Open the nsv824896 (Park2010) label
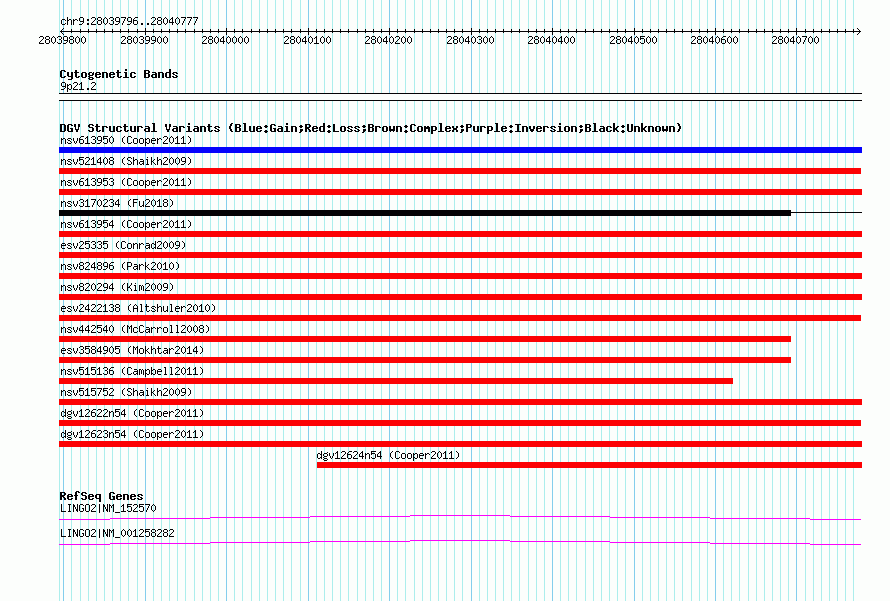890x601 pixels. [120, 266]
